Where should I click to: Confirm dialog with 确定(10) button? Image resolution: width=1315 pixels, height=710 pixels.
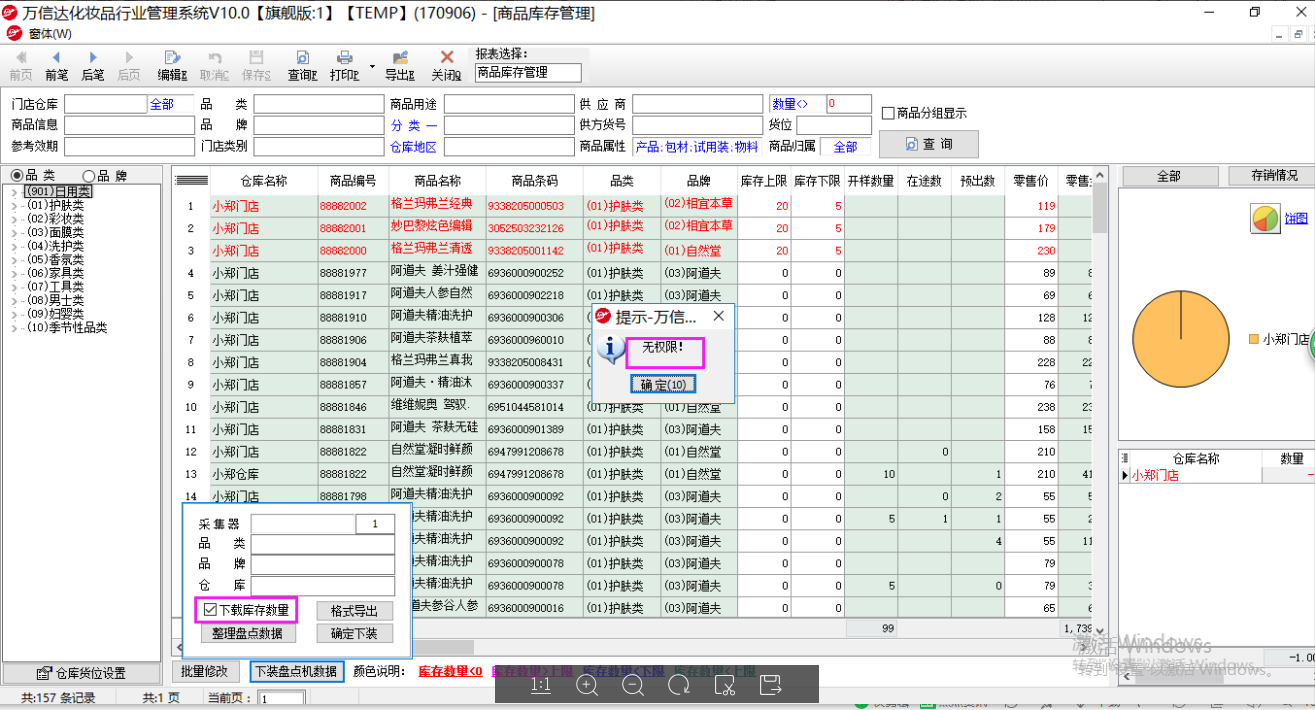(663, 384)
